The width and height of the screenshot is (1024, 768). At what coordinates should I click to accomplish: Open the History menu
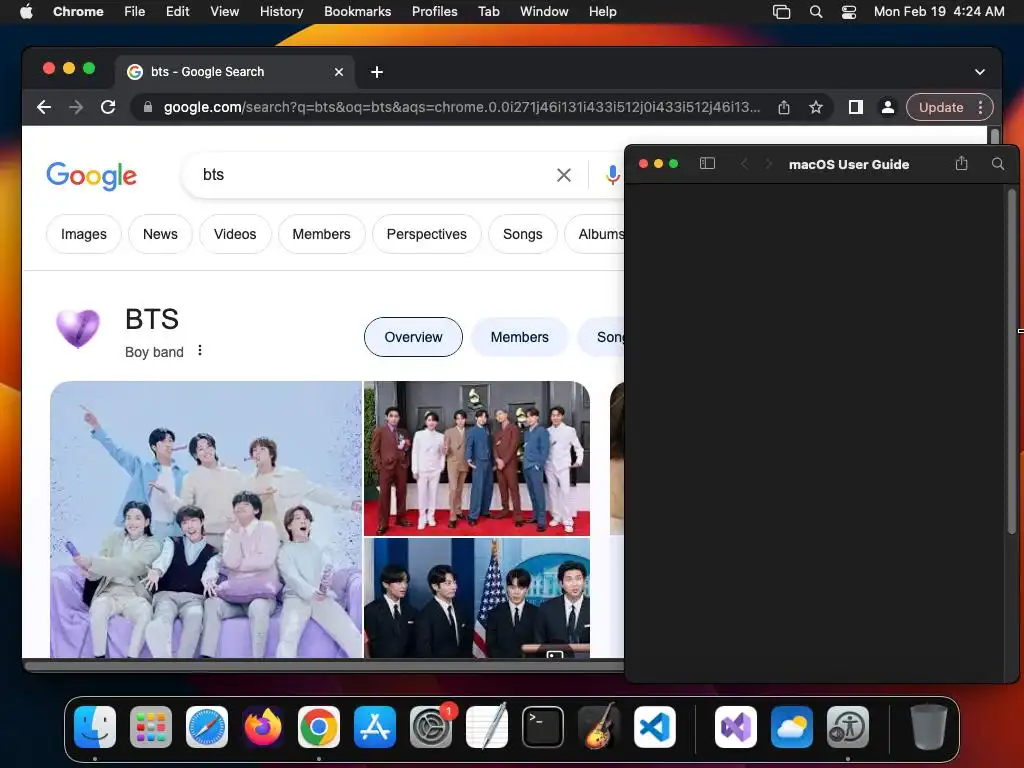[281, 12]
